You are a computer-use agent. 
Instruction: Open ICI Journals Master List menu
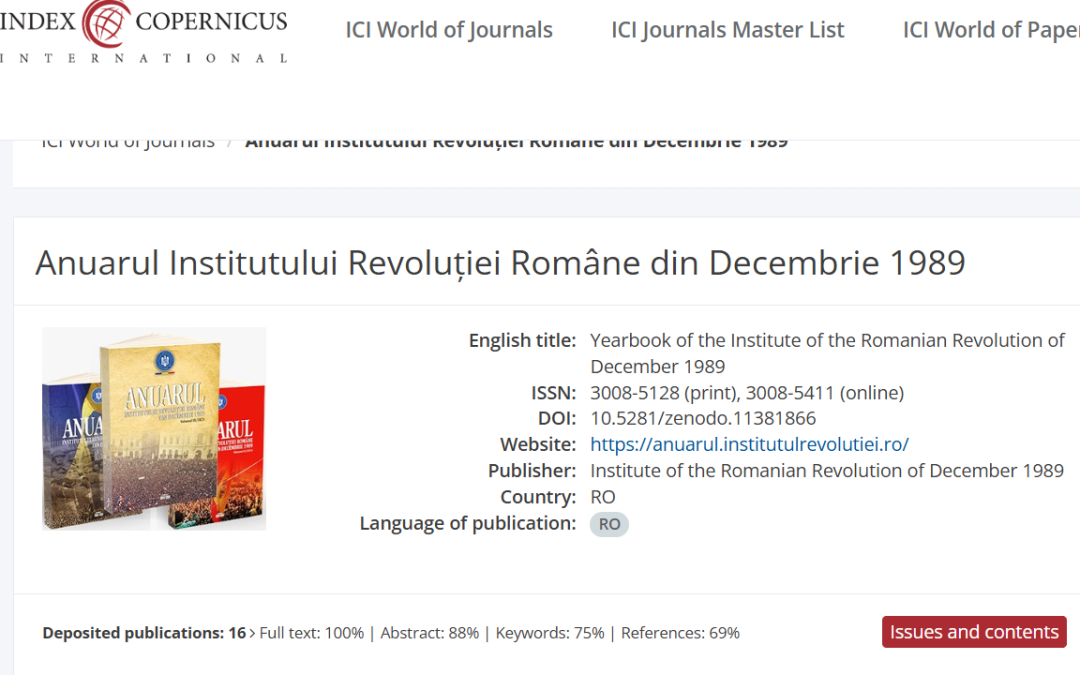pyautogui.click(x=727, y=30)
